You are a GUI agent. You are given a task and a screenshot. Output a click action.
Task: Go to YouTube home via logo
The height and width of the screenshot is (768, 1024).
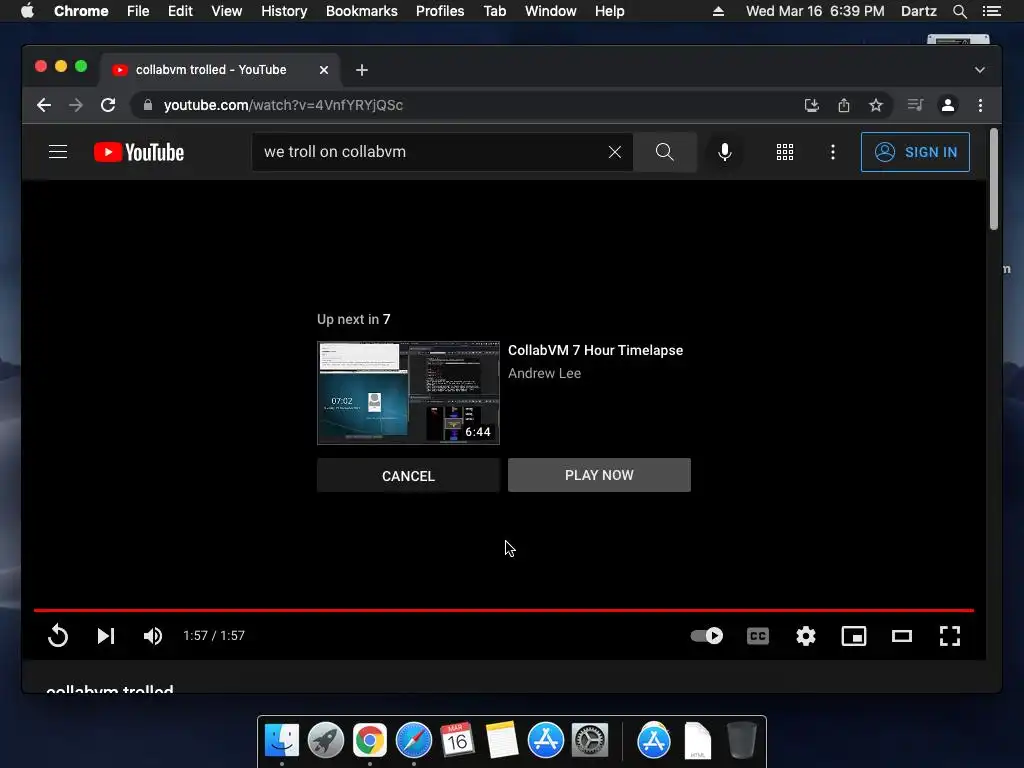point(139,152)
